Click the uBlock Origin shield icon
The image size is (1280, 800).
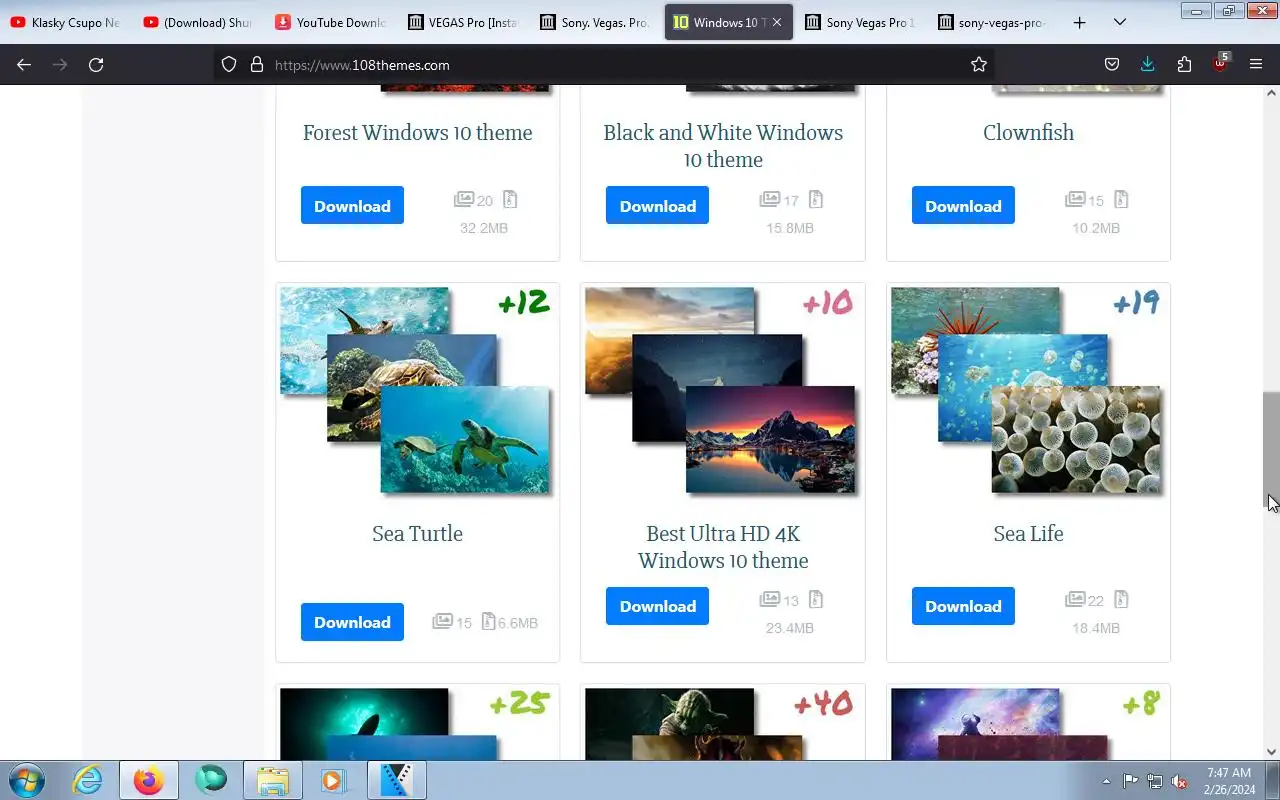(x=1220, y=64)
